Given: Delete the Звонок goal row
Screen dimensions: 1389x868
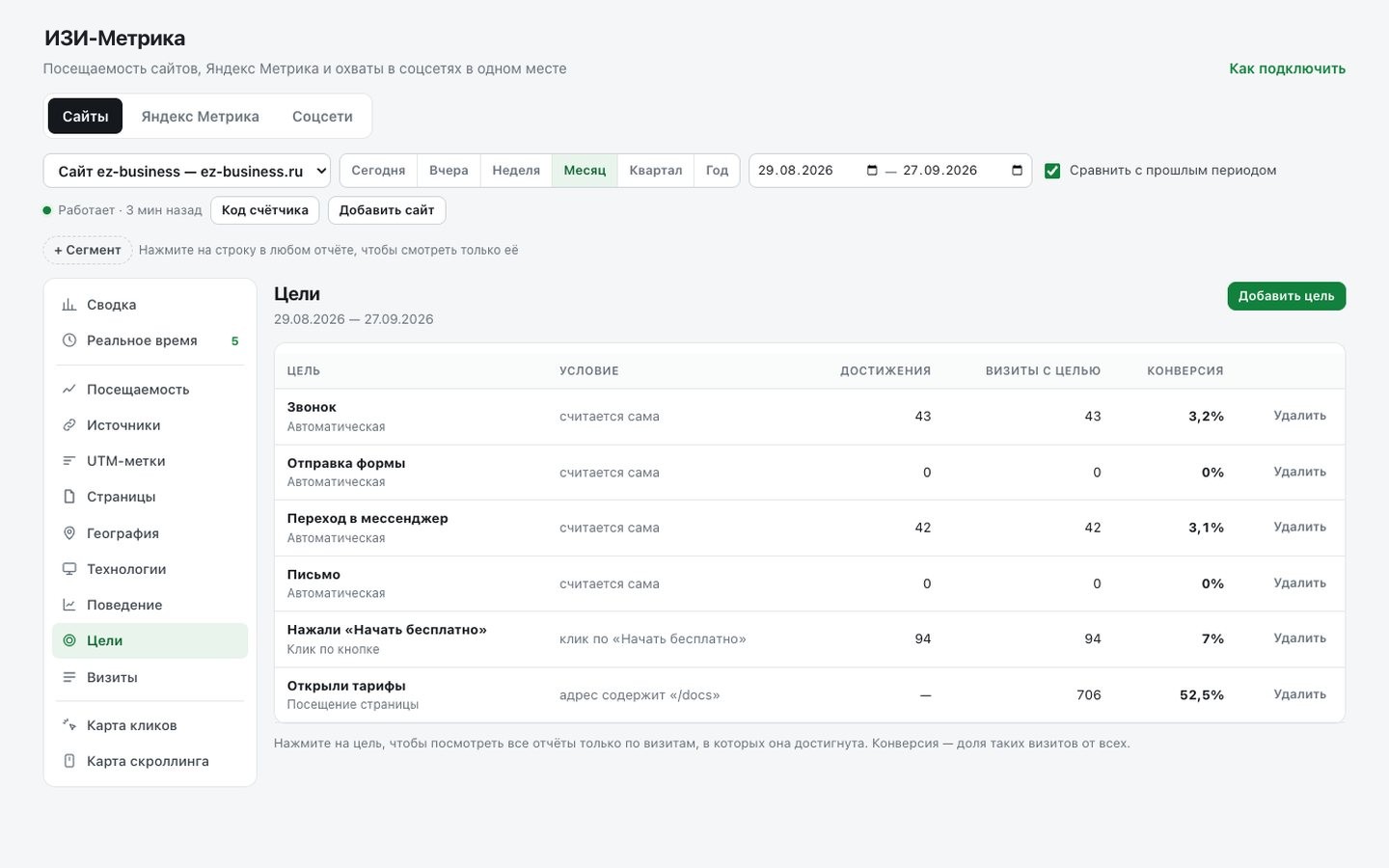Looking at the screenshot, I should click(x=1299, y=416).
